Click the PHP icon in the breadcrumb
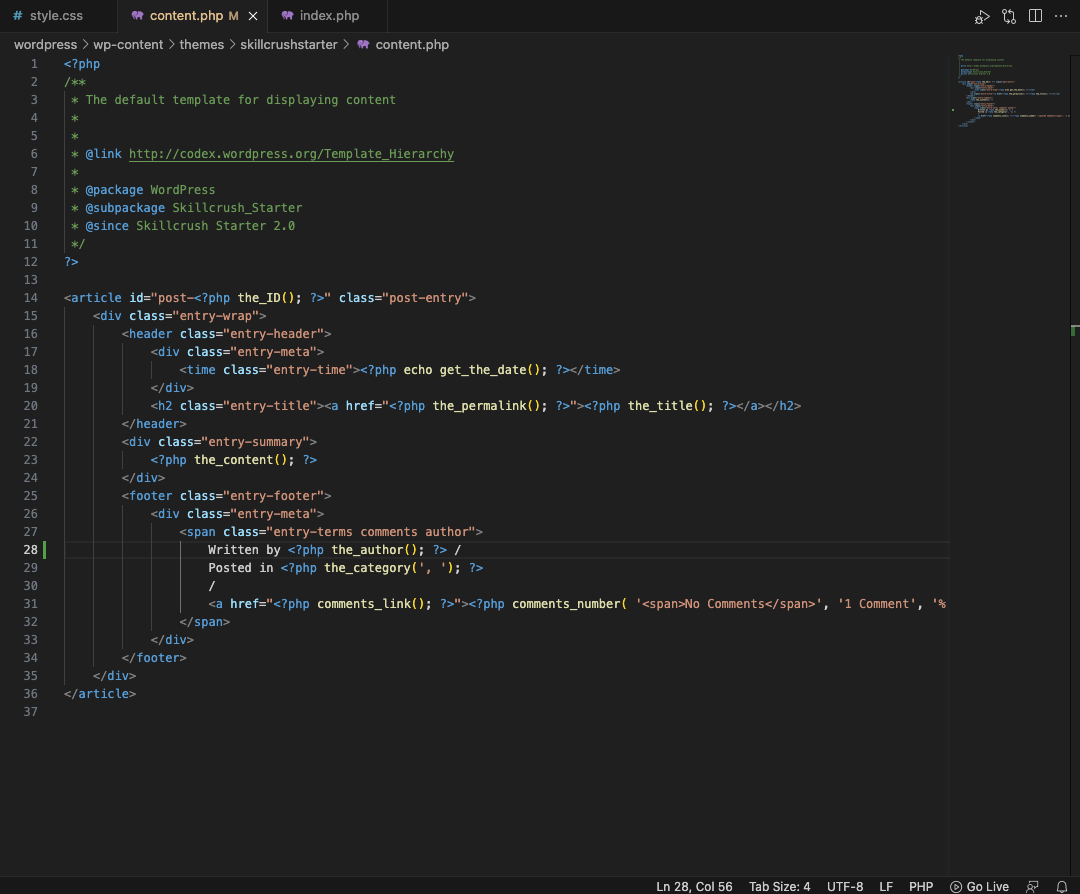1080x894 pixels. [363, 44]
